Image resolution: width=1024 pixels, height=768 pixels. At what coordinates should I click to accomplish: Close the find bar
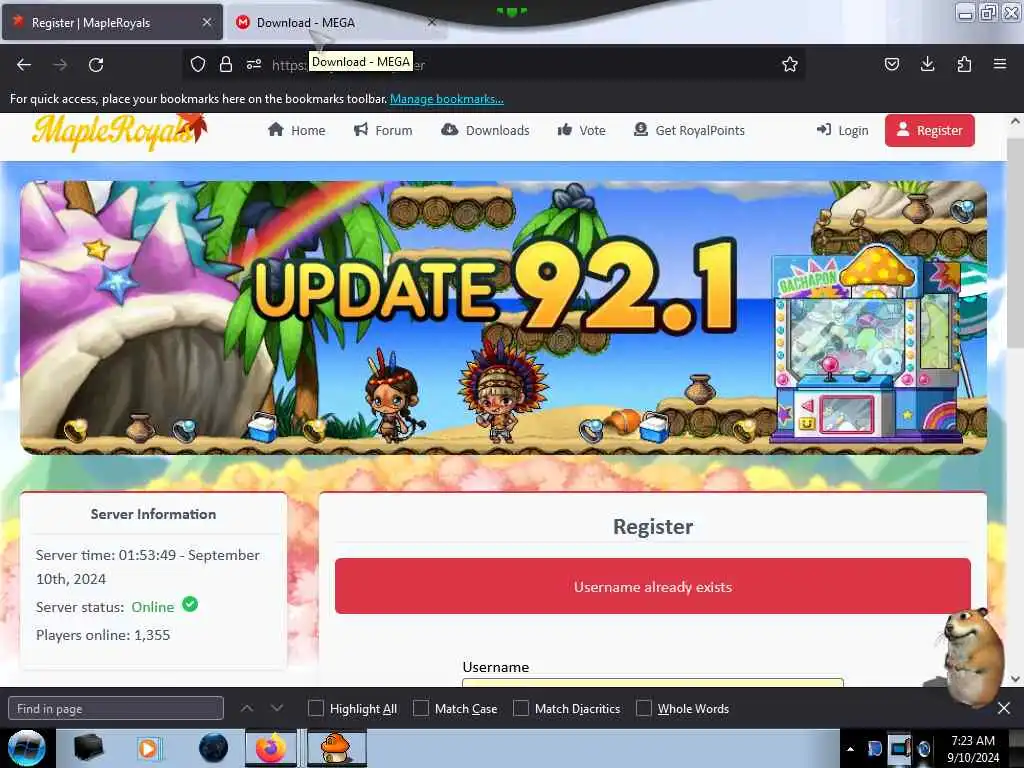point(1004,708)
